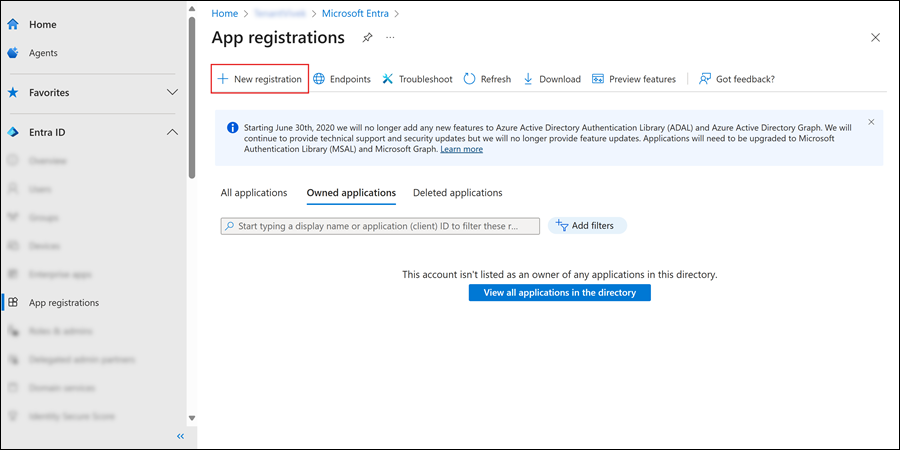Click Troubleshoot in the toolbar
Viewport: 900px width, 450px height.
(x=417, y=79)
